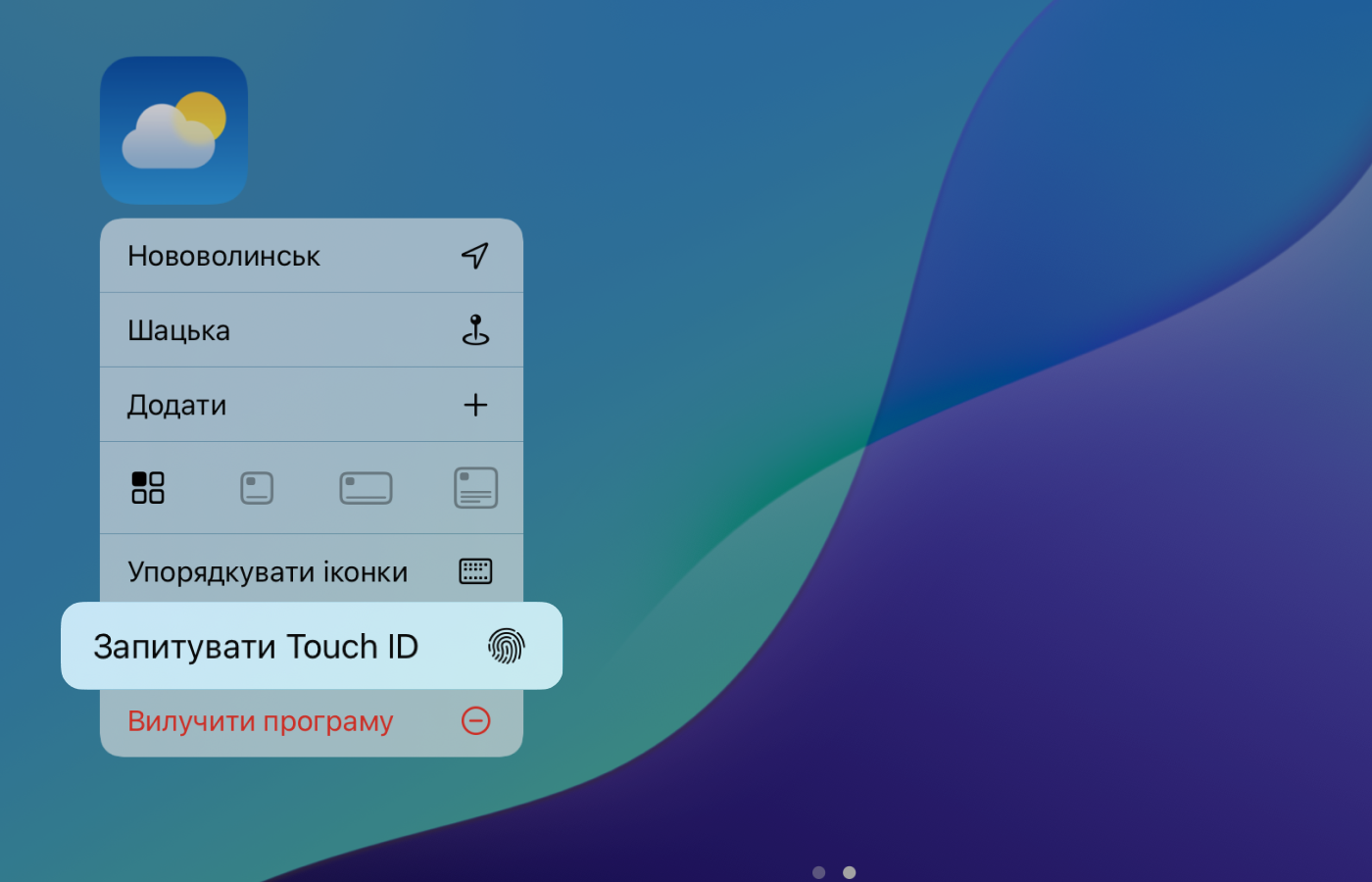Click the red minus circle icon

(475, 721)
